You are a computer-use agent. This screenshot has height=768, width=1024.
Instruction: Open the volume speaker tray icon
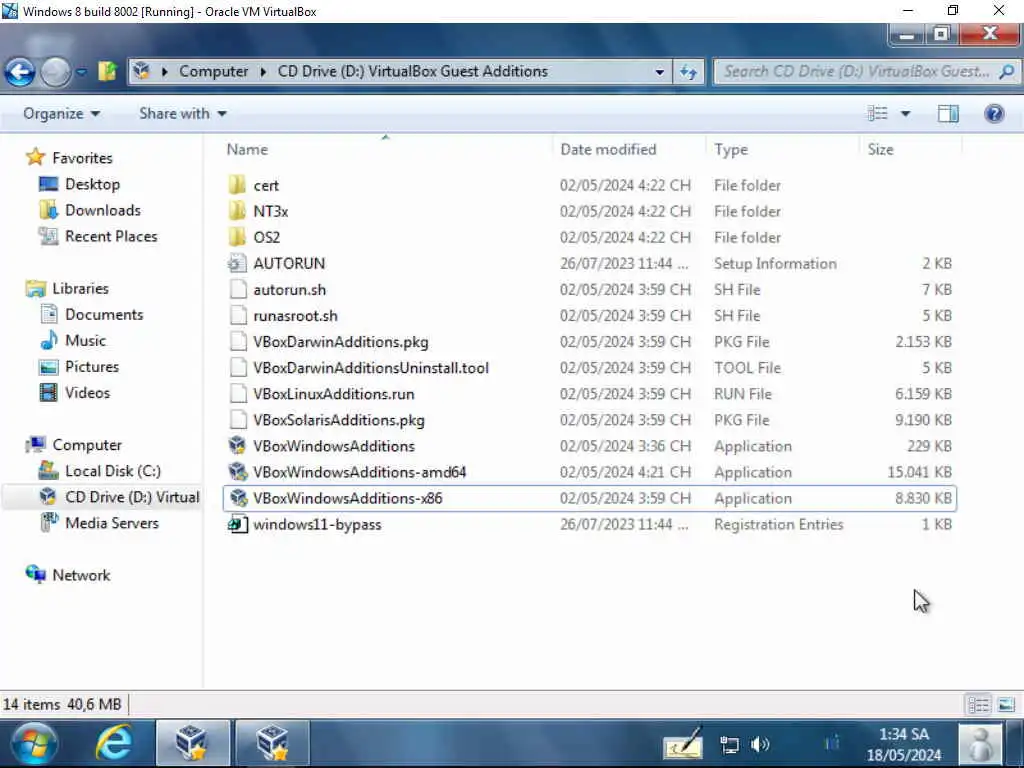click(x=760, y=744)
